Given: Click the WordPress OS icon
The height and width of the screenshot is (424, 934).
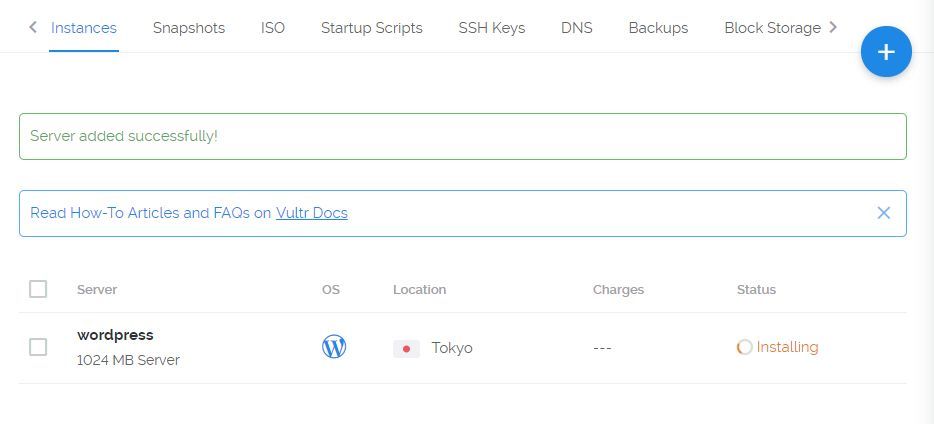Looking at the screenshot, I should coord(334,347).
